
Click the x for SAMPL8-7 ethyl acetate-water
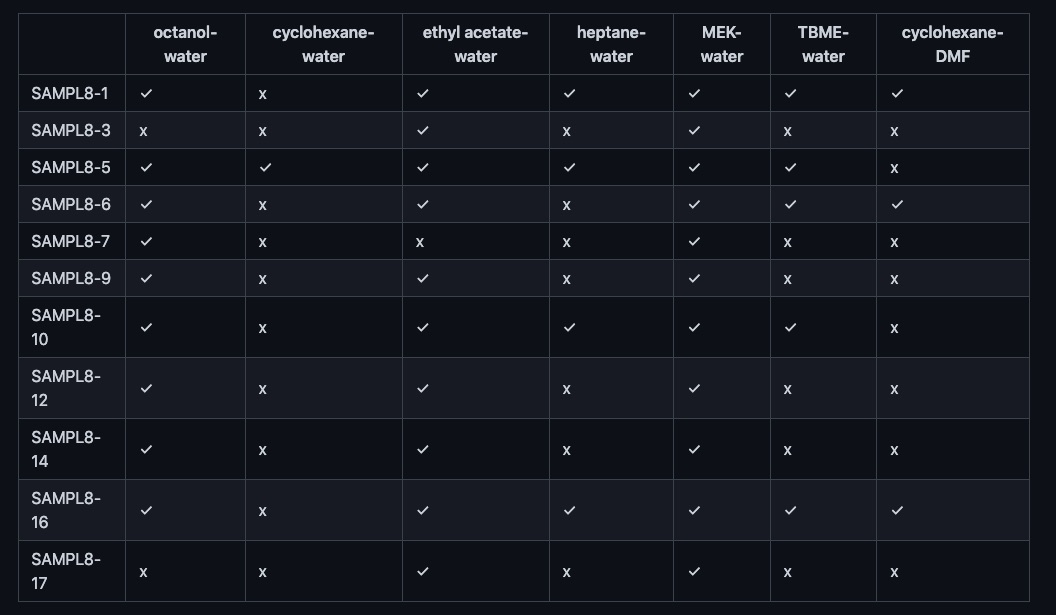click(x=420, y=242)
